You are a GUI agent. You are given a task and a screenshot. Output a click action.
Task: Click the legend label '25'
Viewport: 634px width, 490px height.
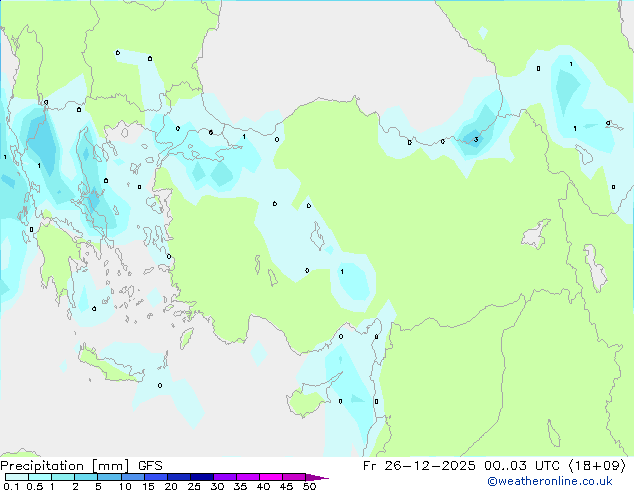194,486
